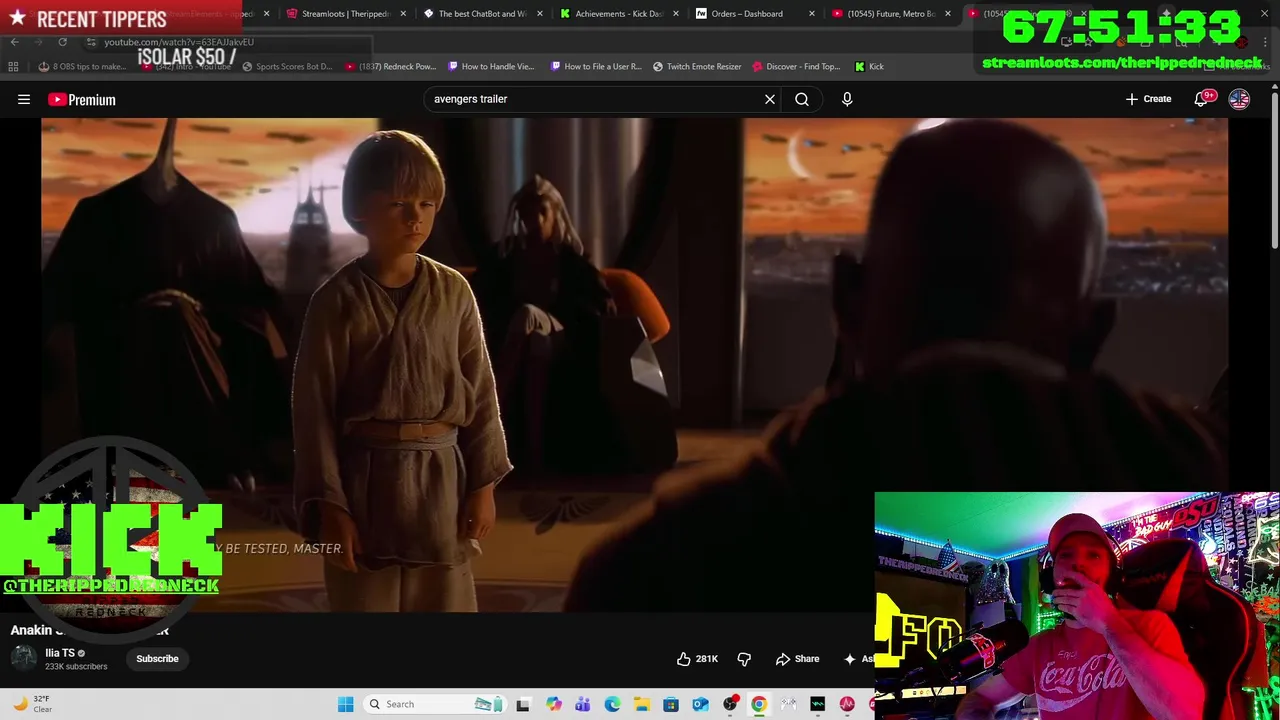Share the video
The height and width of the screenshot is (720, 1280).
coord(797,659)
